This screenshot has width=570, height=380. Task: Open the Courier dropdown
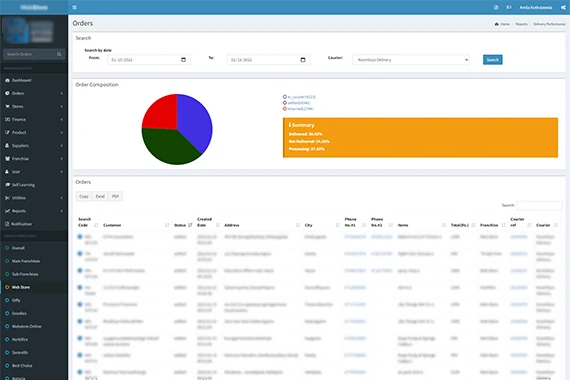(x=411, y=60)
